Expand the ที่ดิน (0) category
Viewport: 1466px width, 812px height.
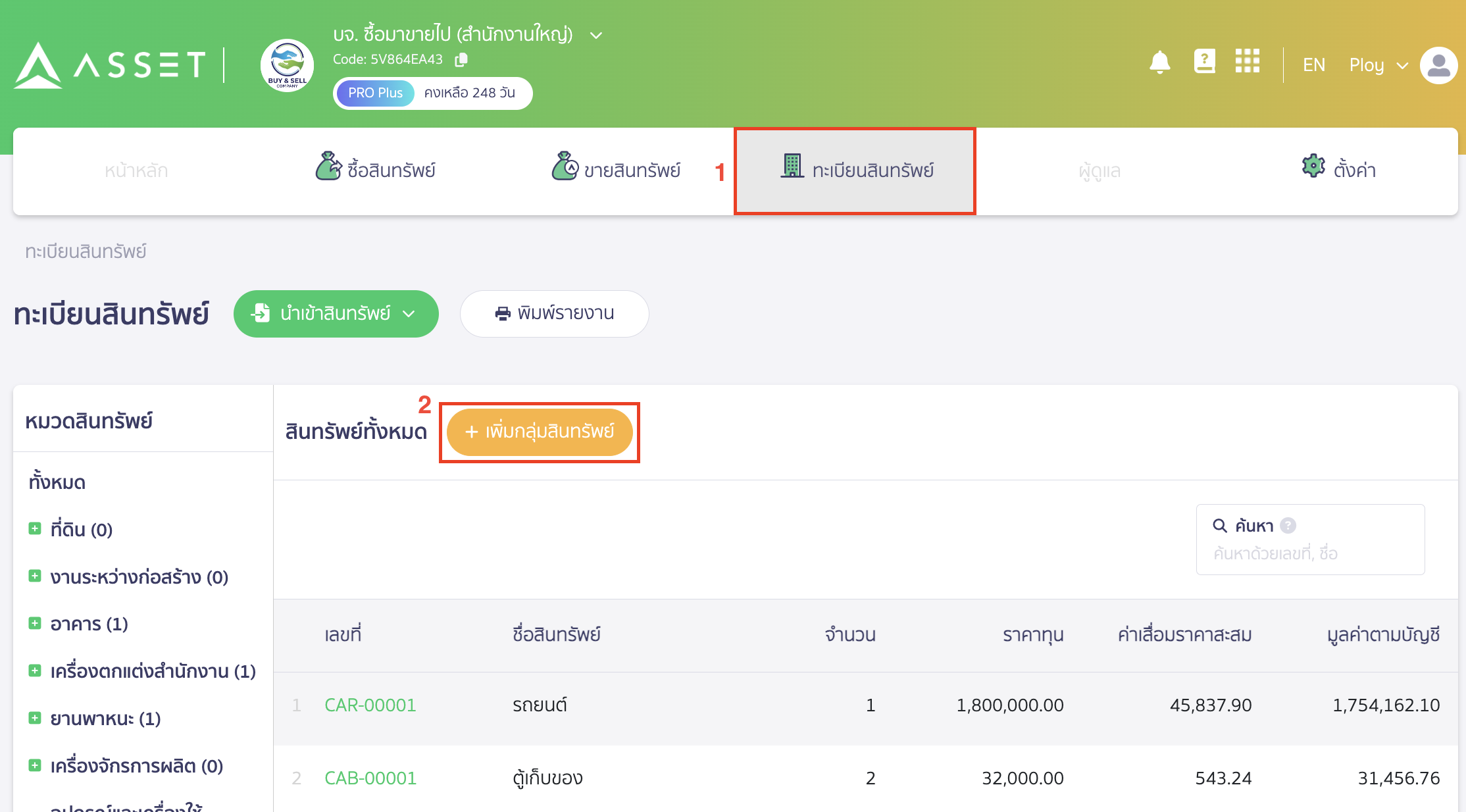pos(35,528)
